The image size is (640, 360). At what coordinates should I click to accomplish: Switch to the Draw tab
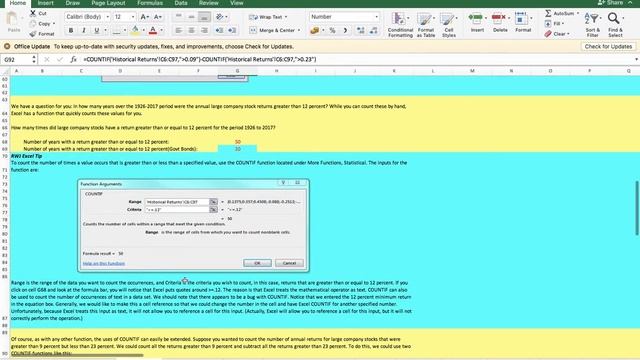tap(73, 3)
